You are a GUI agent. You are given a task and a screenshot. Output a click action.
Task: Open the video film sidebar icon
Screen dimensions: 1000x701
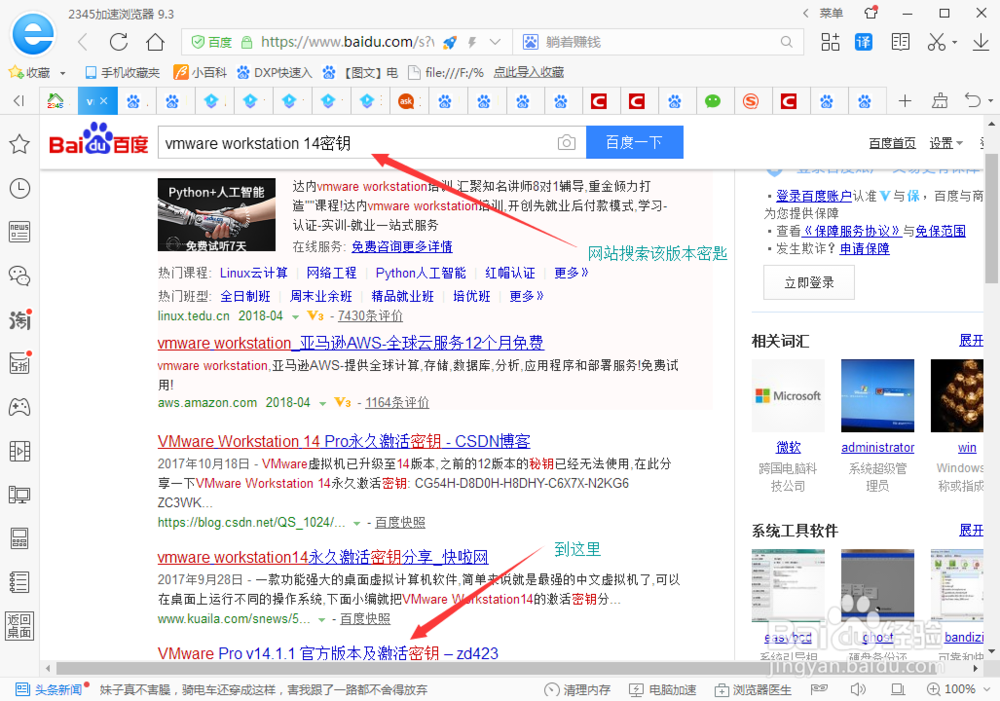tap(19, 451)
